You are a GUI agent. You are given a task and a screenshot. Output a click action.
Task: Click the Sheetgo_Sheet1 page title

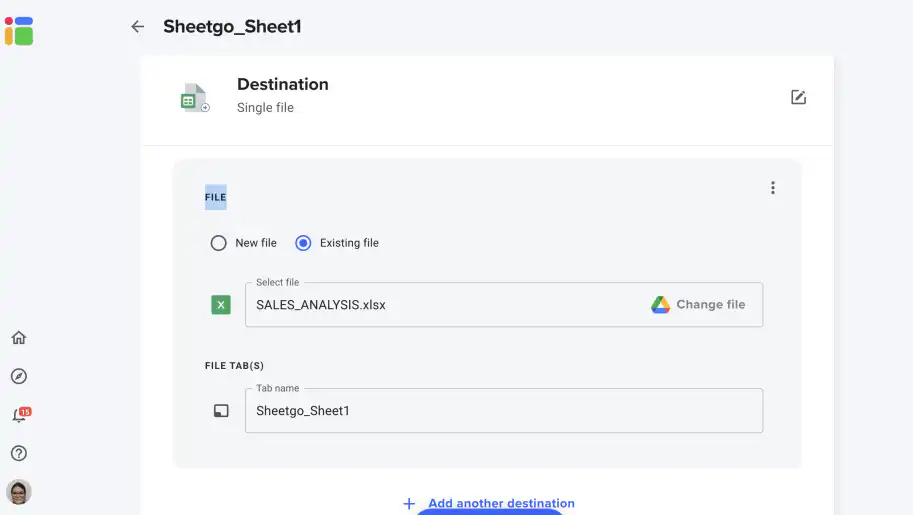(232, 27)
